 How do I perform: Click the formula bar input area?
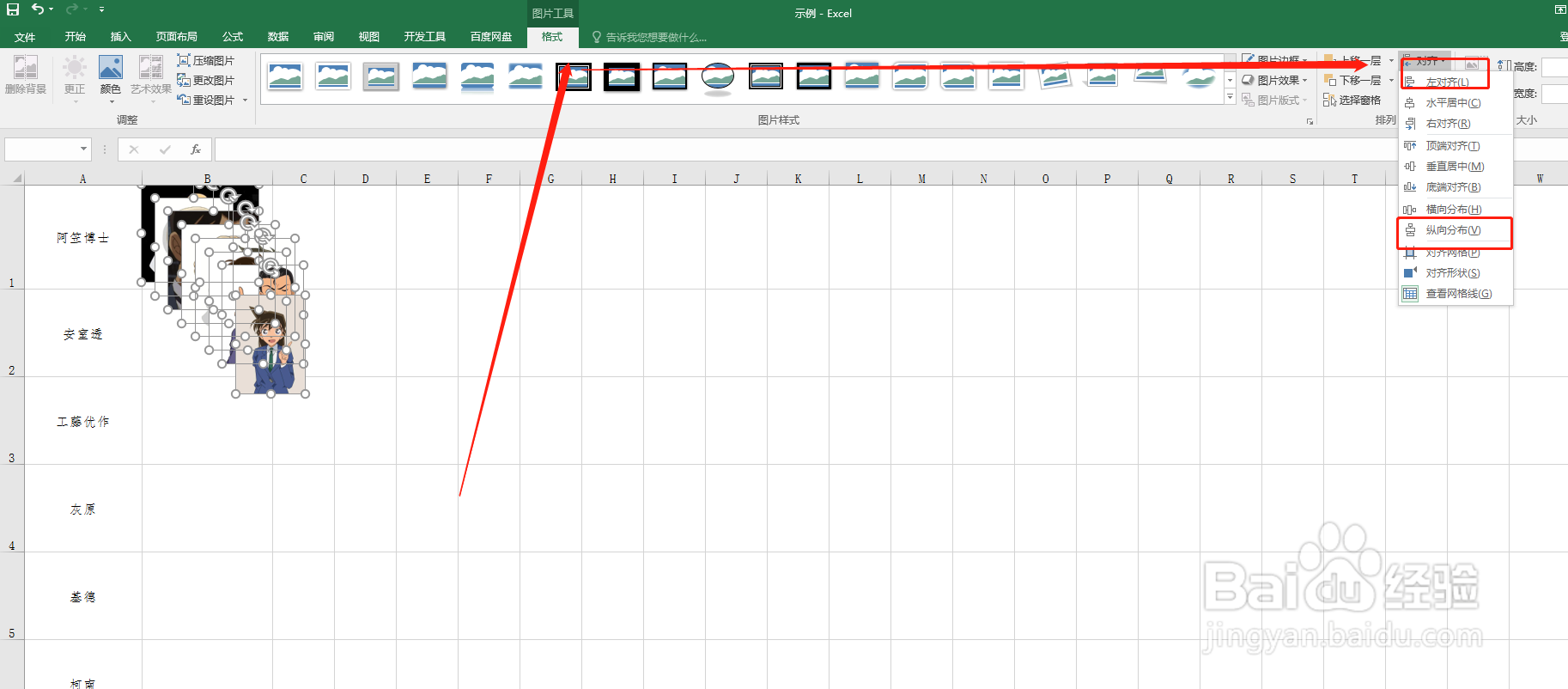coord(890,149)
